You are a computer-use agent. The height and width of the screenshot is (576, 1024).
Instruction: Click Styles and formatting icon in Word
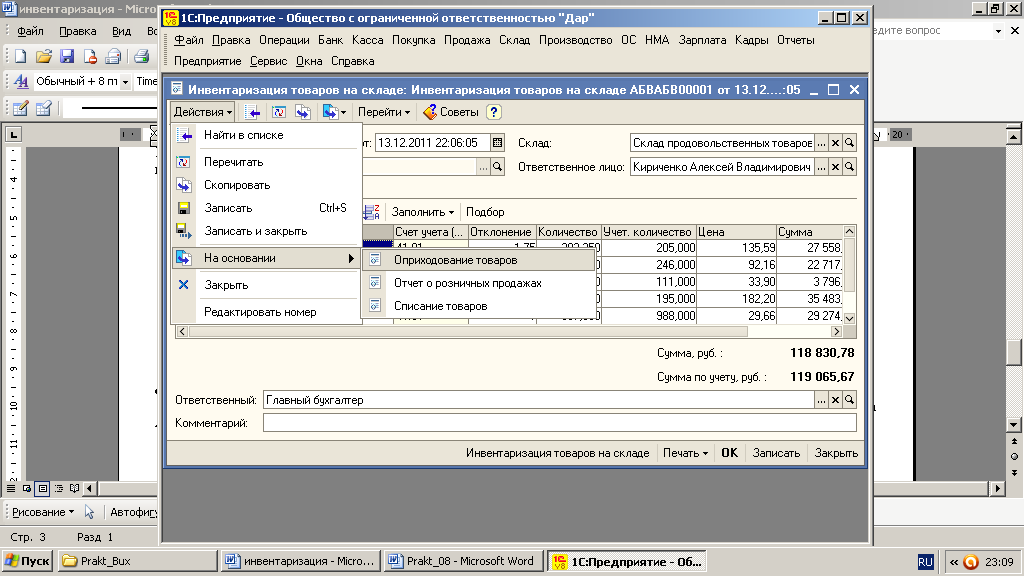(22, 82)
